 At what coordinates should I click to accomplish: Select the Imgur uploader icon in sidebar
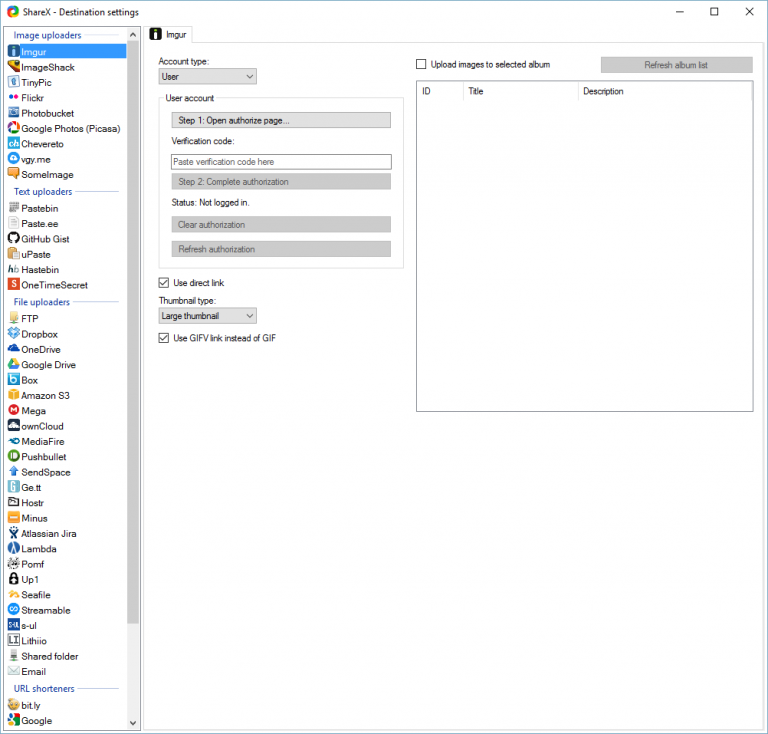tap(14, 51)
